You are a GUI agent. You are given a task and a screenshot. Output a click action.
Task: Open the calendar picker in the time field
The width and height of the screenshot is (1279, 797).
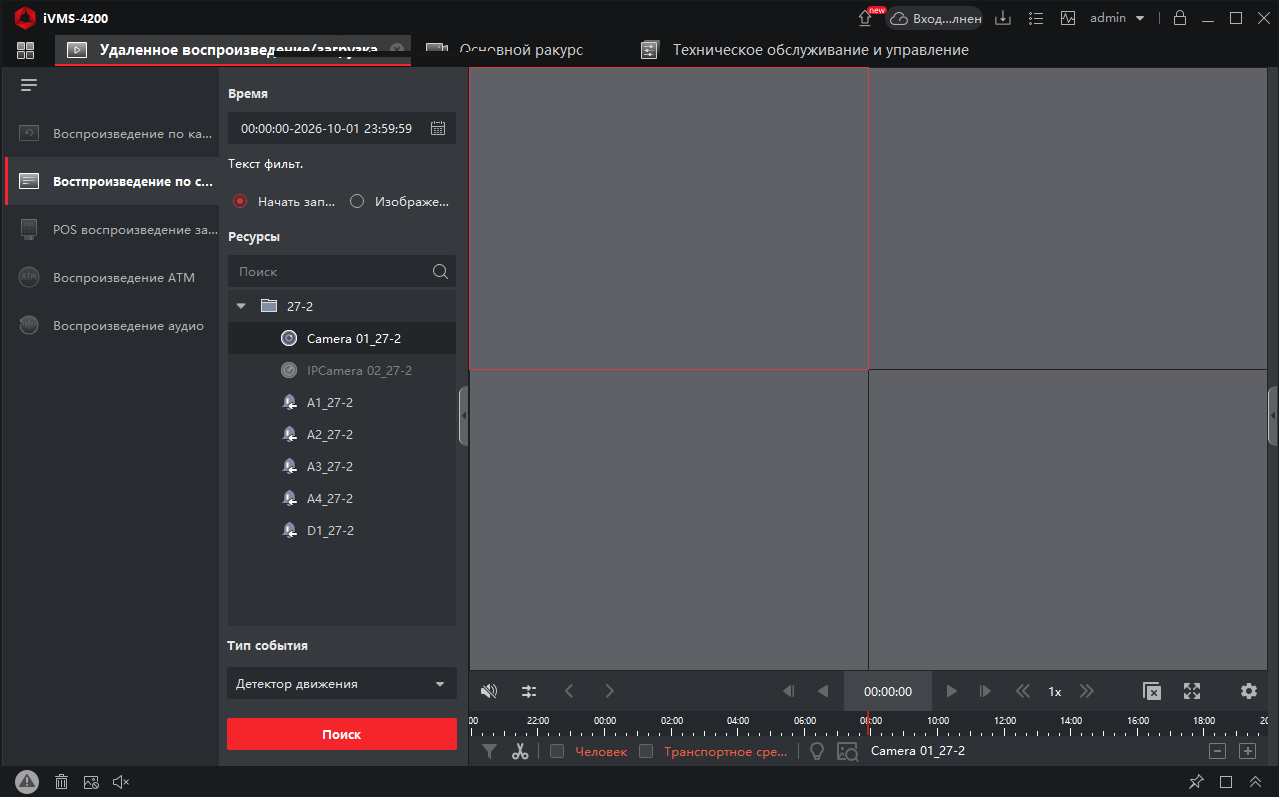coord(438,128)
